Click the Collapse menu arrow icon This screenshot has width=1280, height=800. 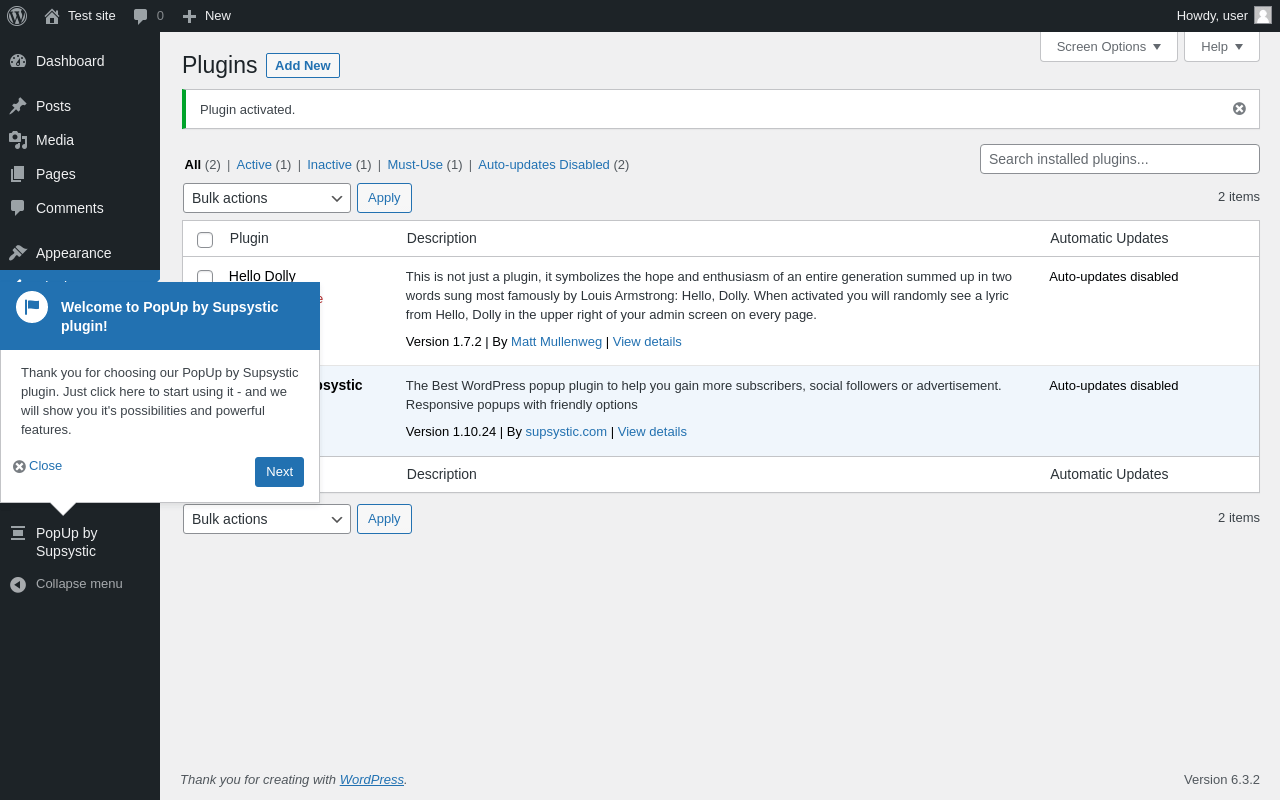[18, 584]
